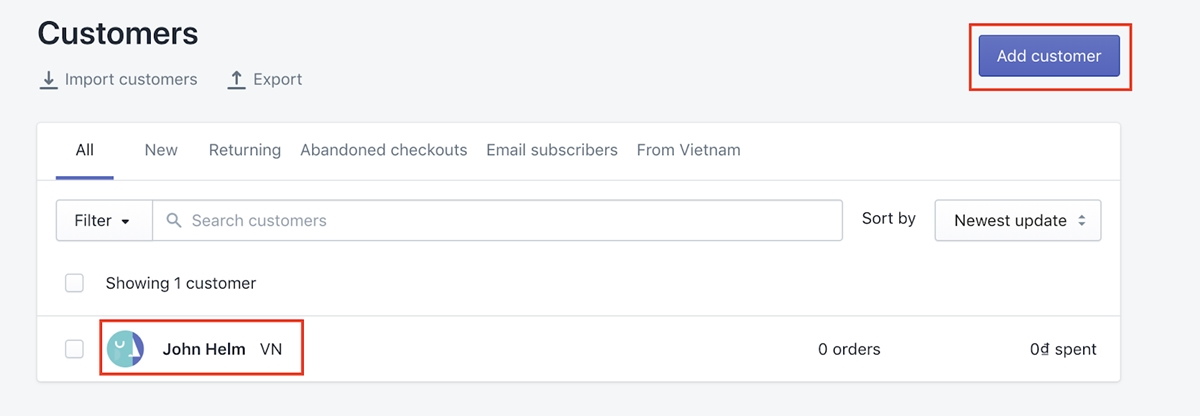Click the search magnifier icon
This screenshot has height=416, width=1200.
[x=173, y=220]
